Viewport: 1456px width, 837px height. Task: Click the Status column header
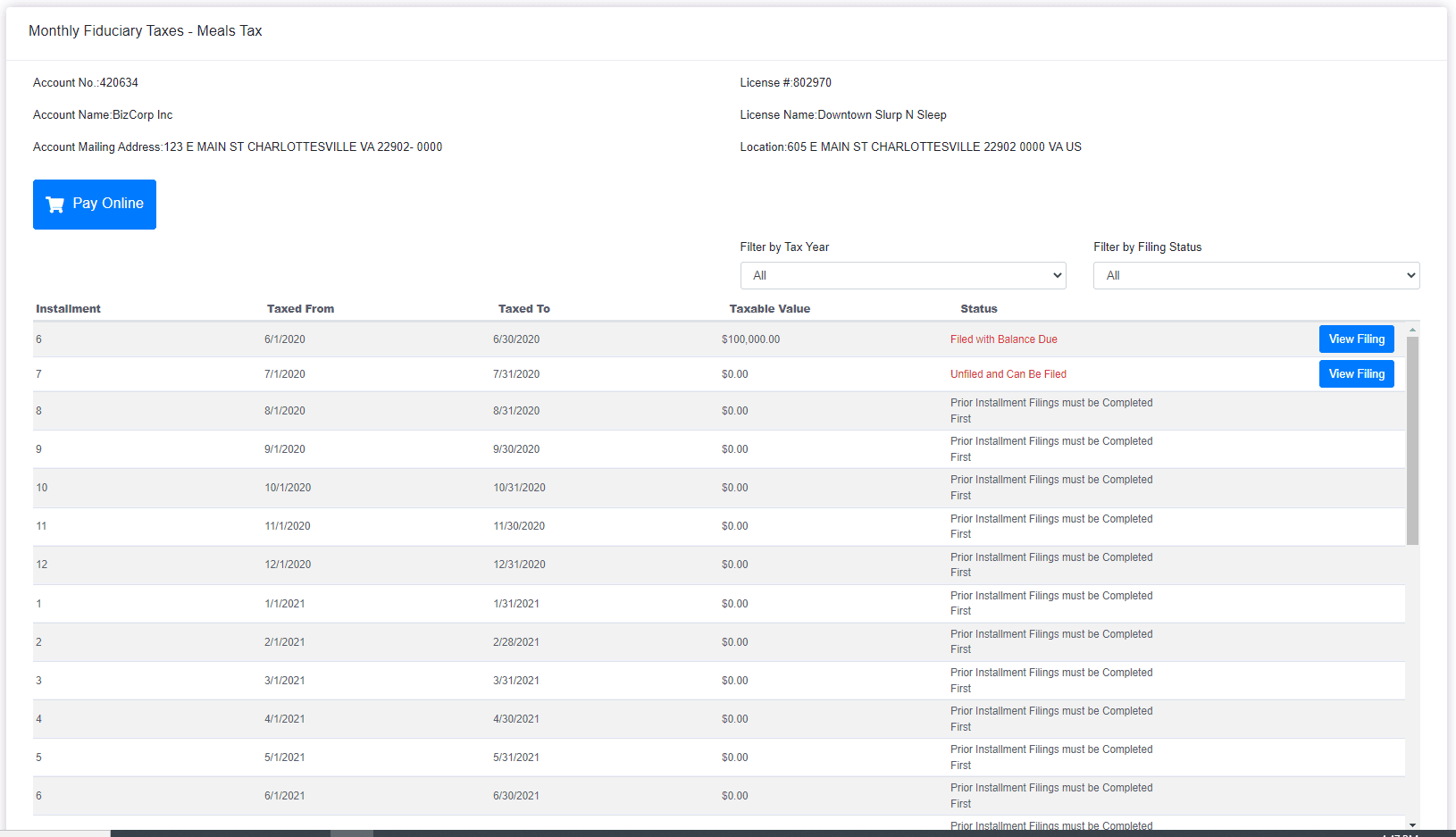click(x=979, y=308)
